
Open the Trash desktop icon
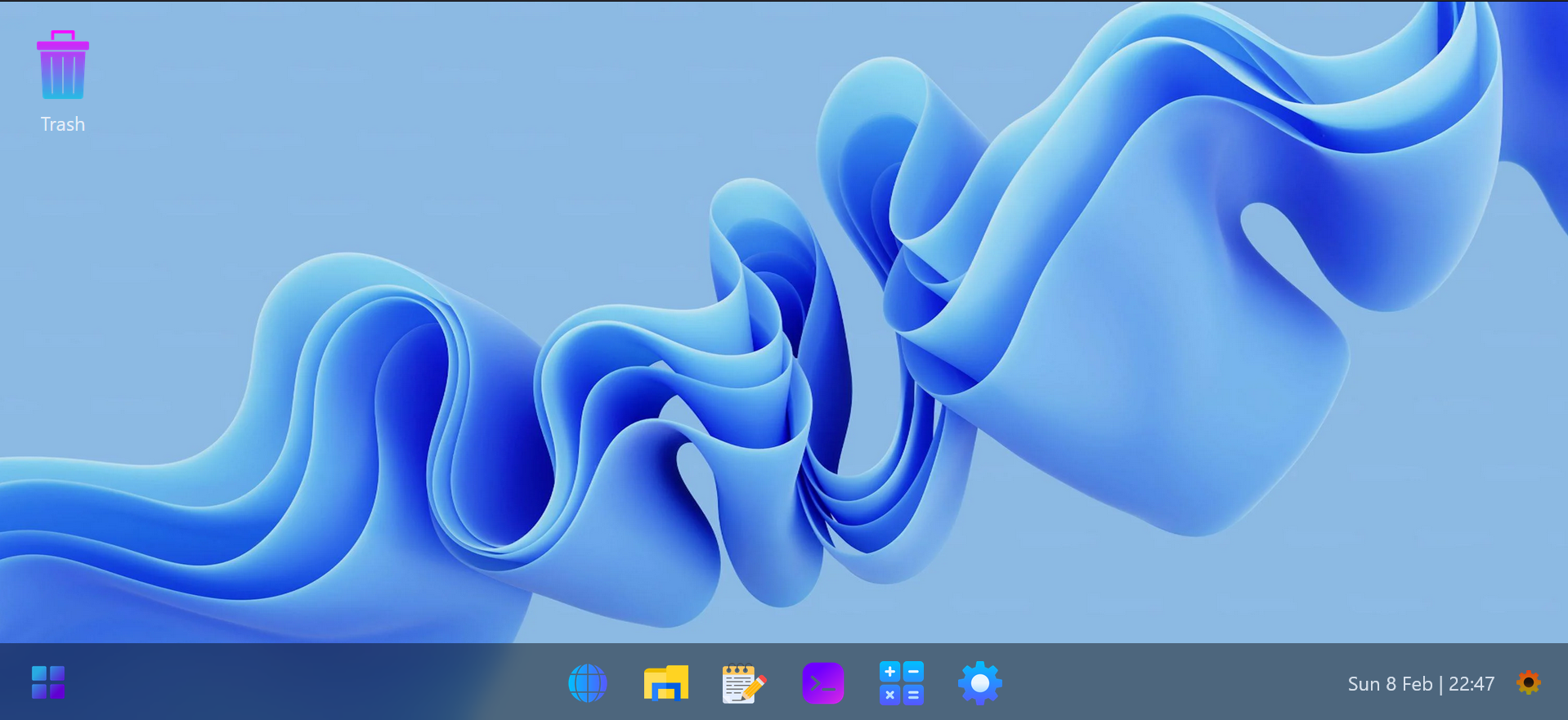pos(63,65)
